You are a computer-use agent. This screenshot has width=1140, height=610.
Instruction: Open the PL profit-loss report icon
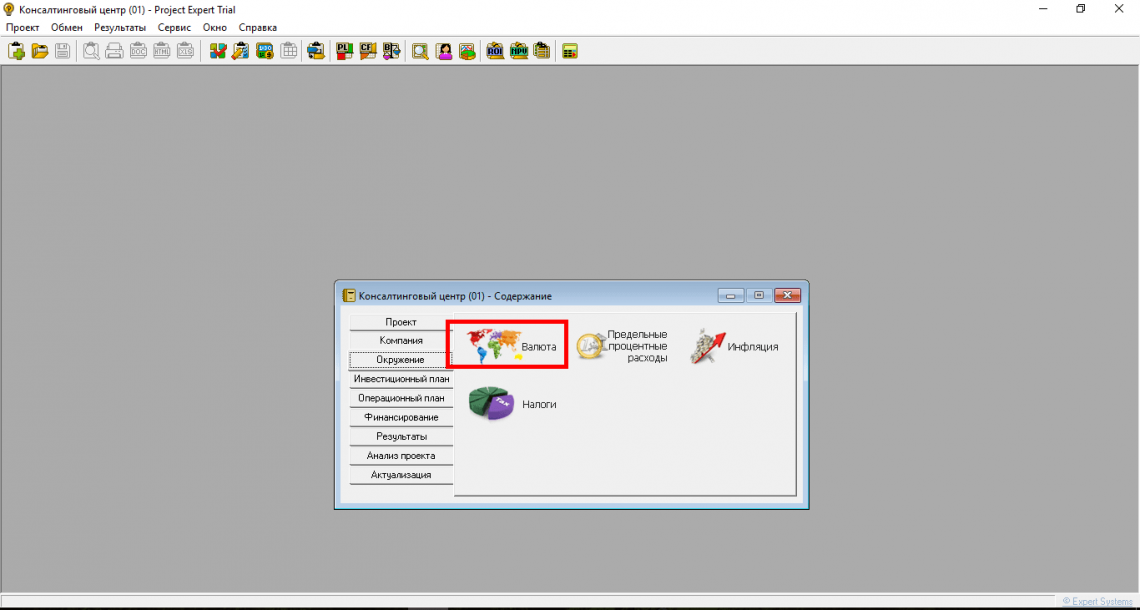pyautogui.click(x=344, y=51)
